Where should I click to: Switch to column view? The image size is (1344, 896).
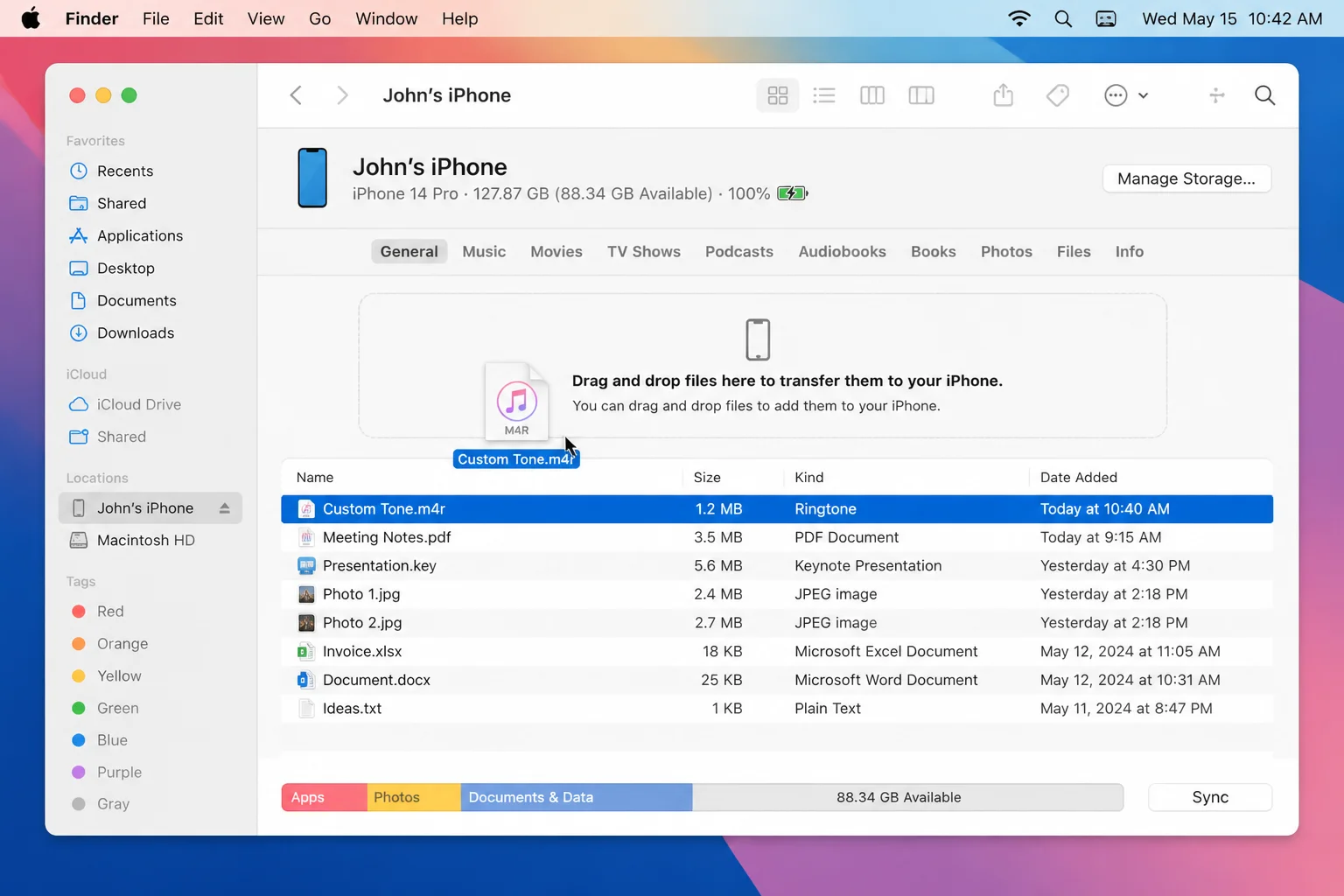pos(872,95)
